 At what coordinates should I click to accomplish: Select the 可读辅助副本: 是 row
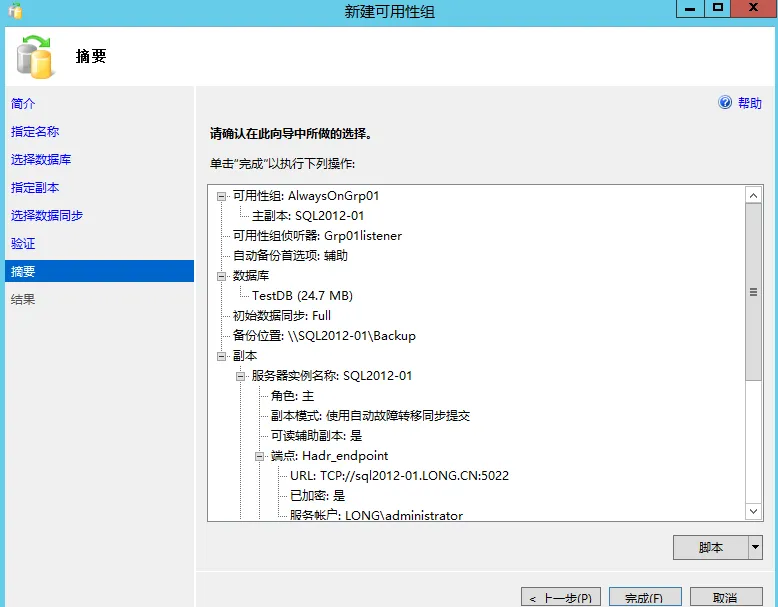pos(317,436)
